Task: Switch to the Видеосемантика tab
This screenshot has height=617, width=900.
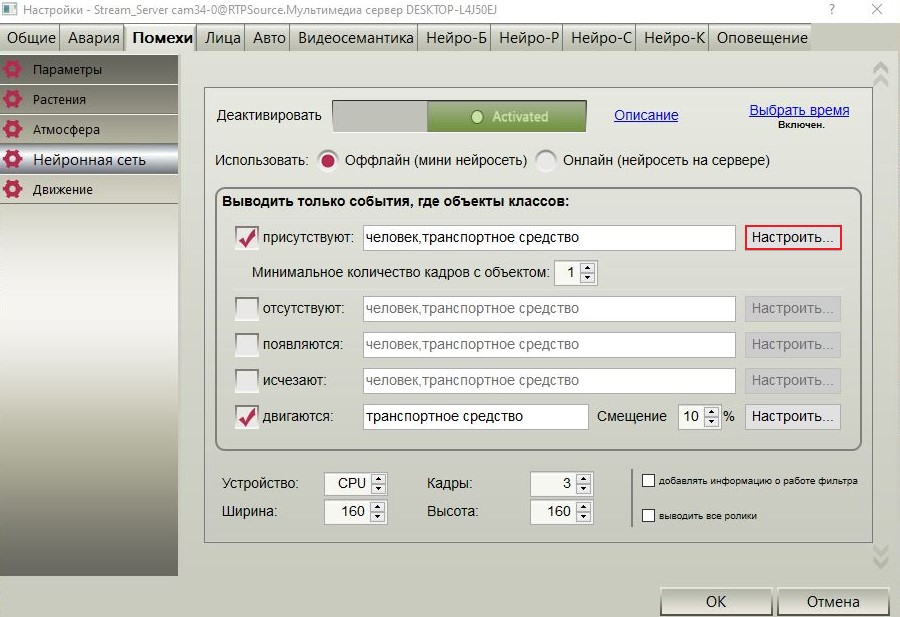Action: coord(356,38)
